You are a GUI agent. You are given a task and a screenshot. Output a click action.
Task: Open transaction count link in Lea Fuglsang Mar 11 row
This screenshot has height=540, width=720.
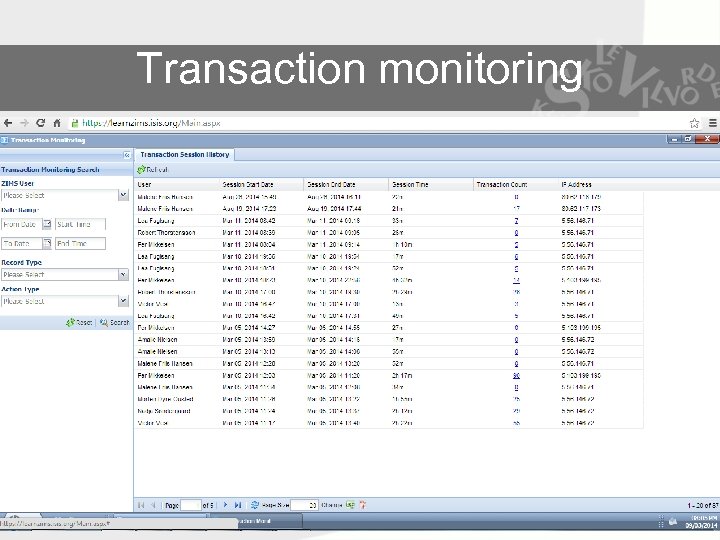click(517, 221)
